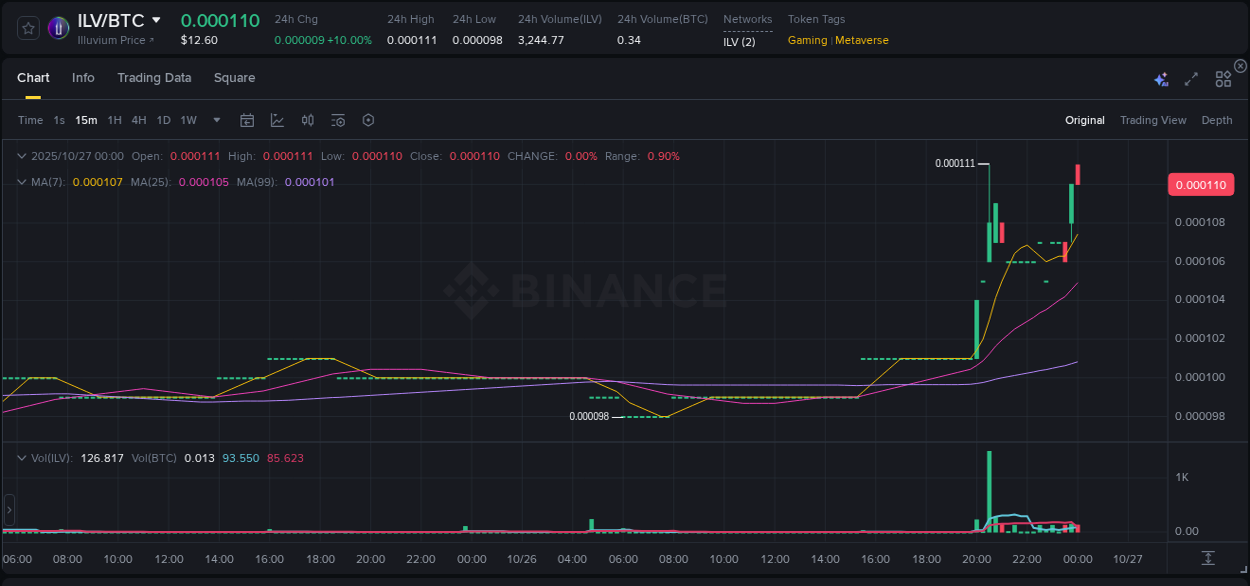Change the candlestick chart style

277,120
